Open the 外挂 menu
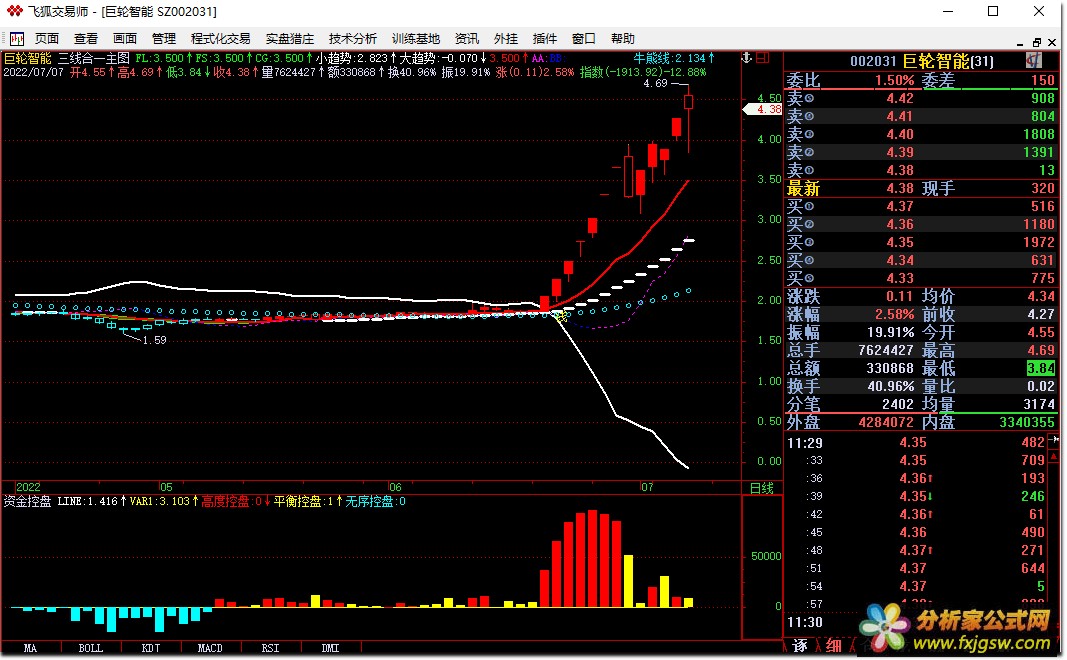 tap(506, 39)
